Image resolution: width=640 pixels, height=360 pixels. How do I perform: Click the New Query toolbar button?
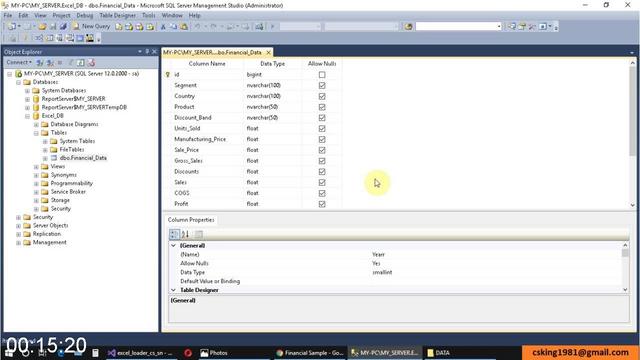click(91, 27)
